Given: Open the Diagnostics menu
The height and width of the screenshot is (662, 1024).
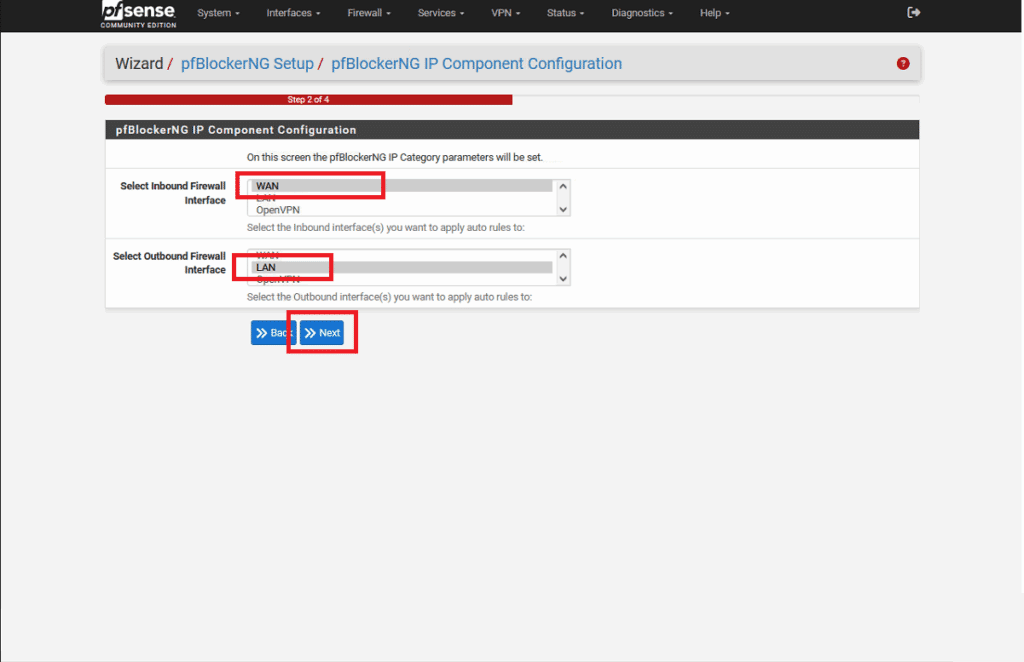Looking at the screenshot, I should [x=642, y=13].
